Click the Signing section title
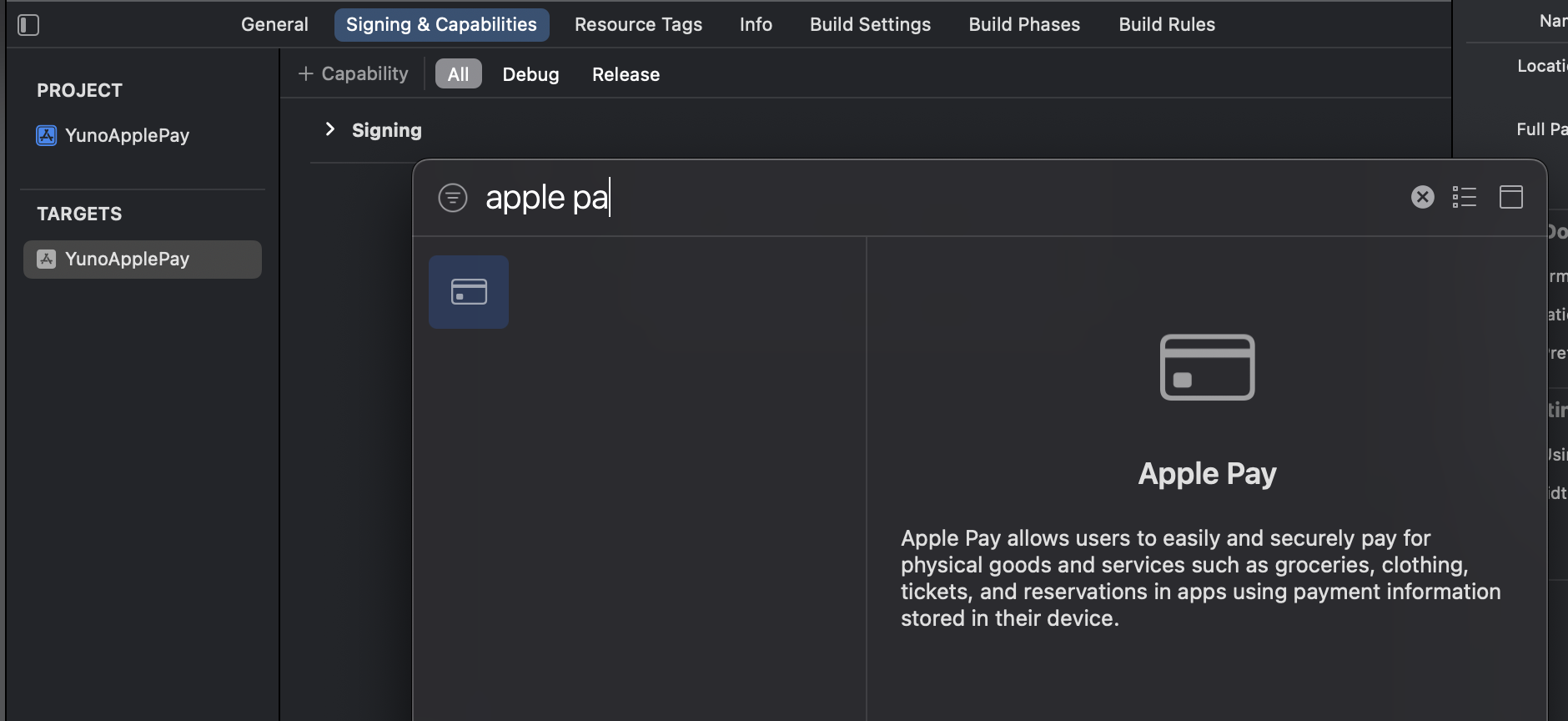 (x=387, y=129)
